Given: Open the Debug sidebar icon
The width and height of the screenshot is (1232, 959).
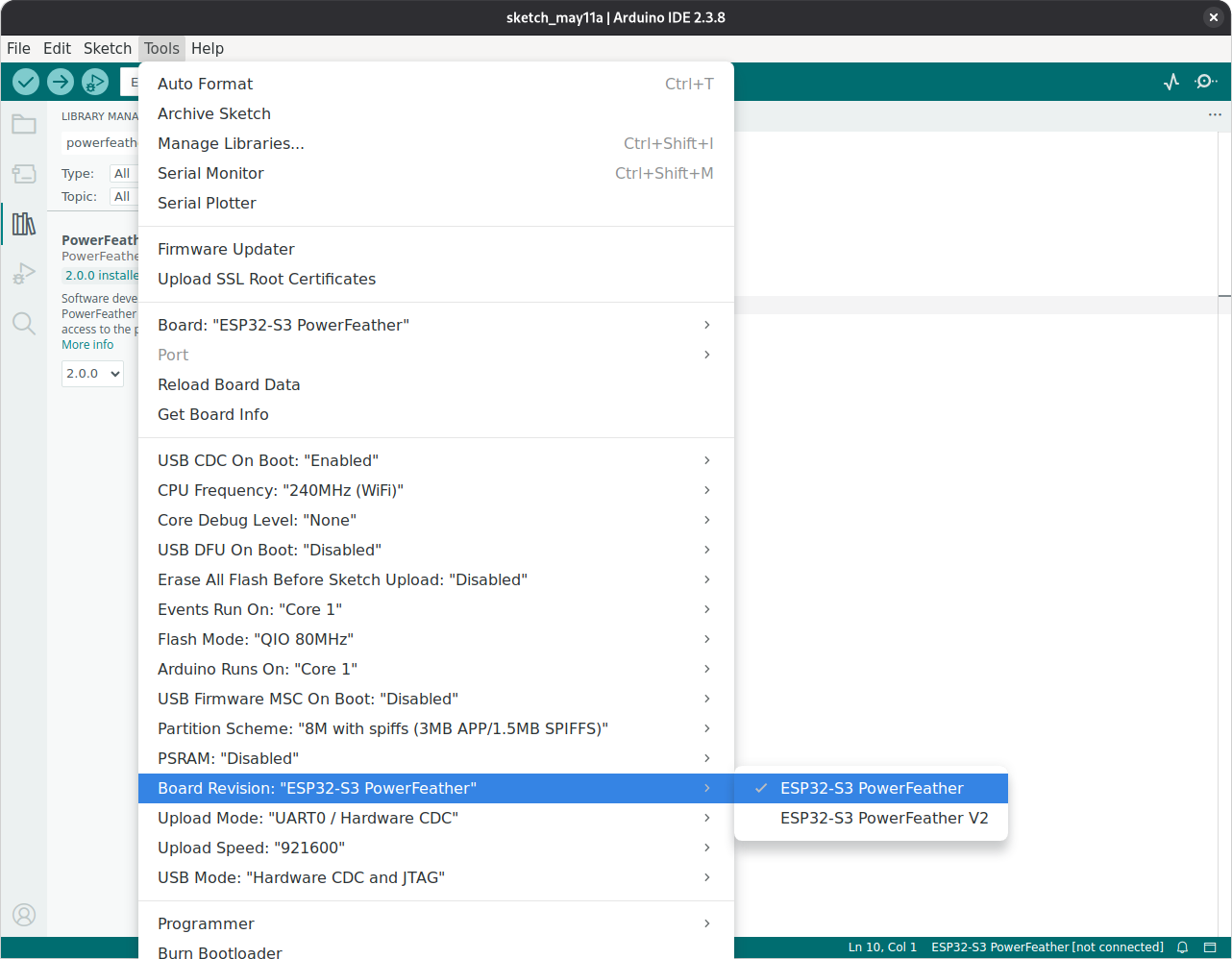Looking at the screenshot, I should pos(24,274).
